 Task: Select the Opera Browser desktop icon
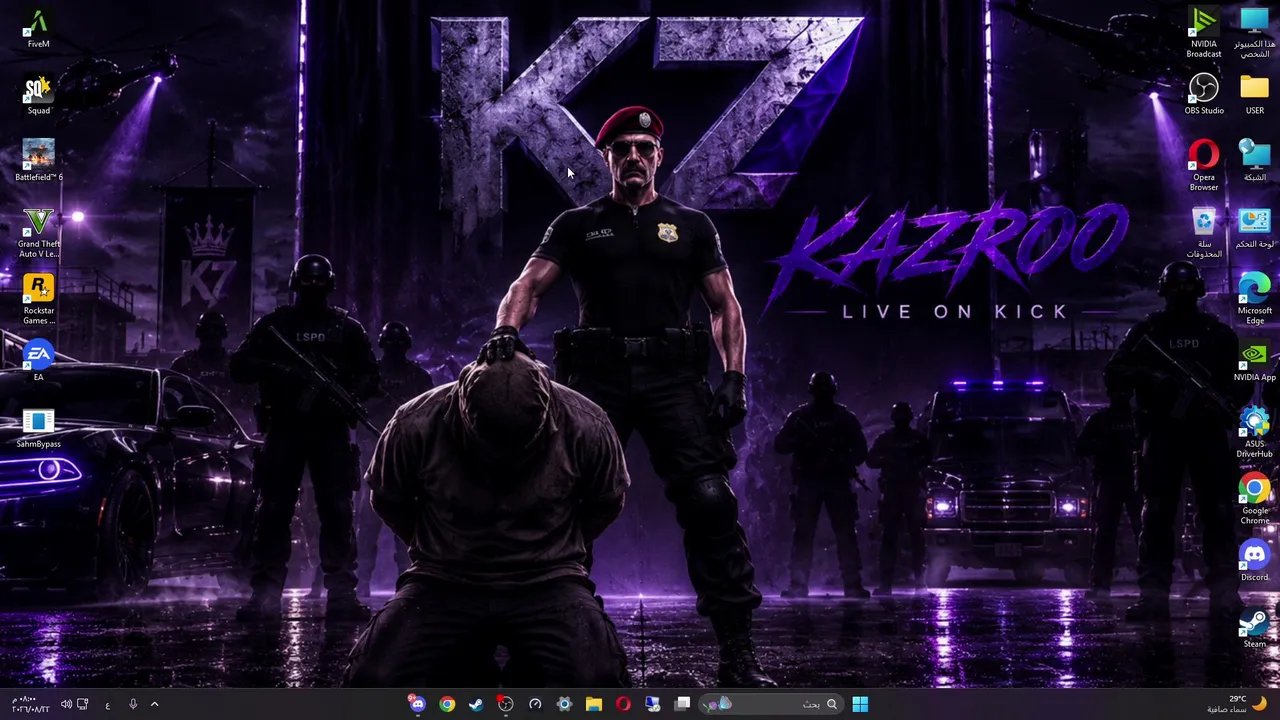tap(1204, 166)
